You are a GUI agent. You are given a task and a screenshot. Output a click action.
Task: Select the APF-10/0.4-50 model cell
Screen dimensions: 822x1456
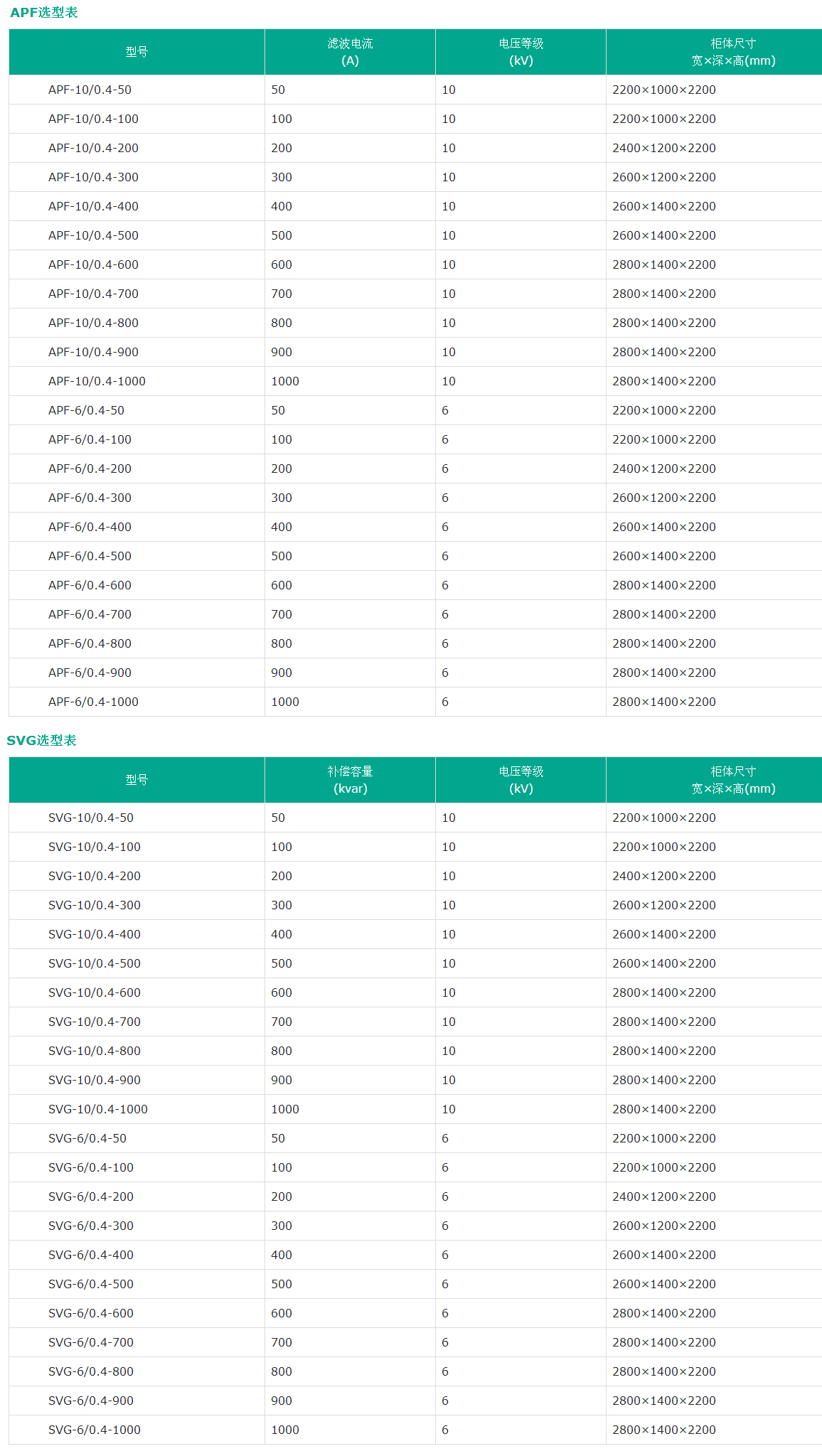[x=90, y=90]
